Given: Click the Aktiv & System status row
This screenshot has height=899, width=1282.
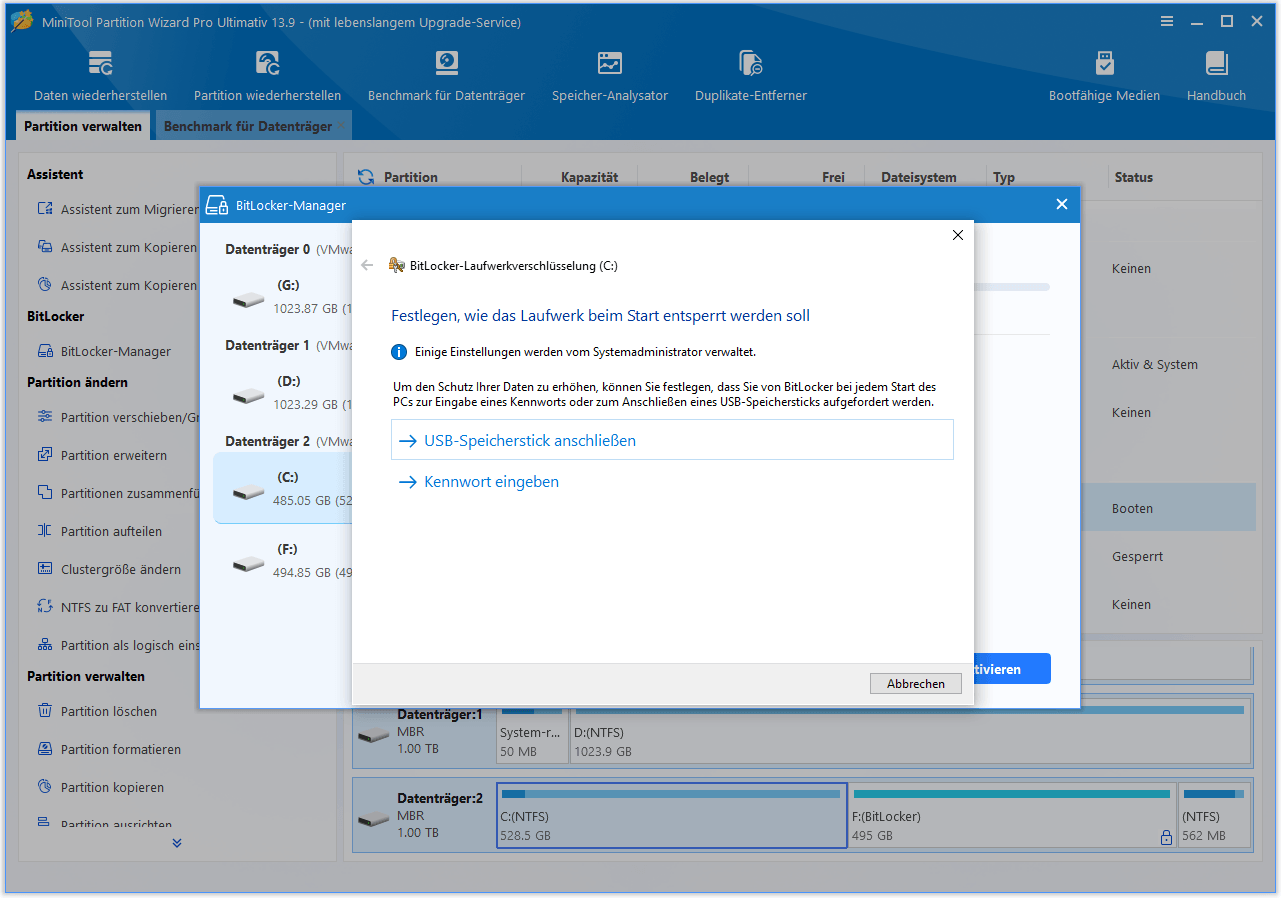Looking at the screenshot, I should click(x=1154, y=364).
